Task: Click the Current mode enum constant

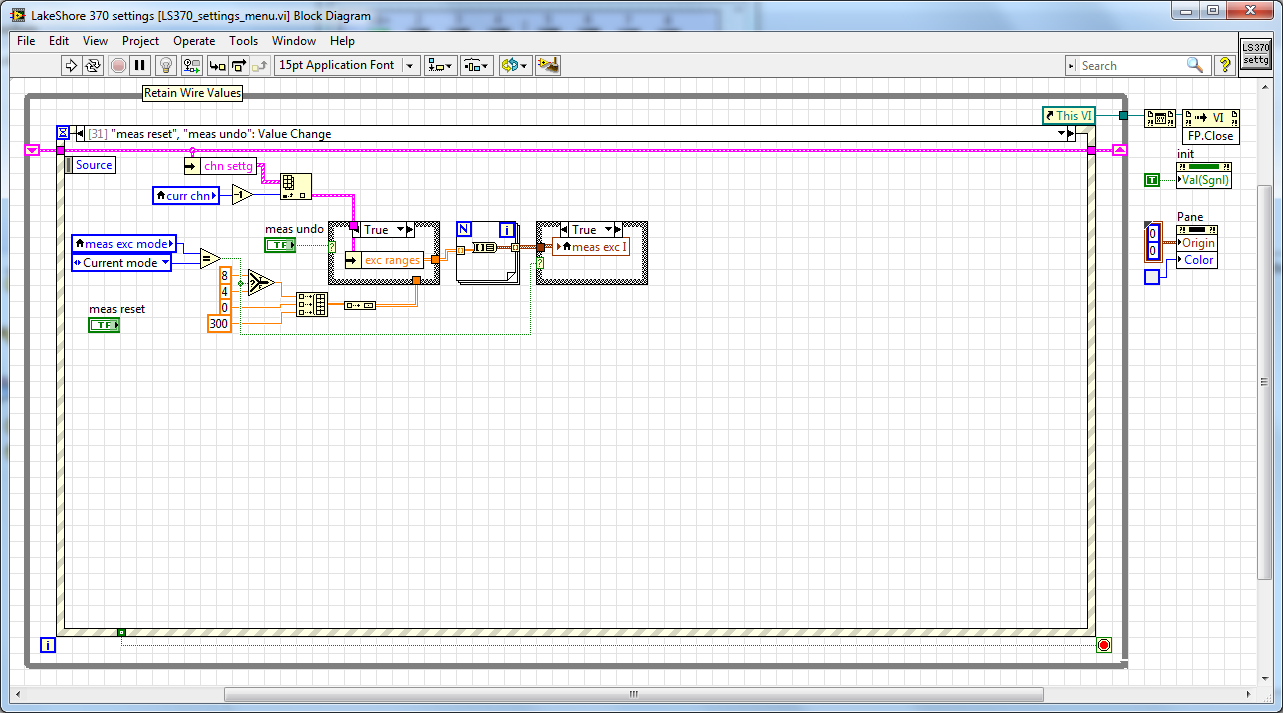Action: [121, 262]
